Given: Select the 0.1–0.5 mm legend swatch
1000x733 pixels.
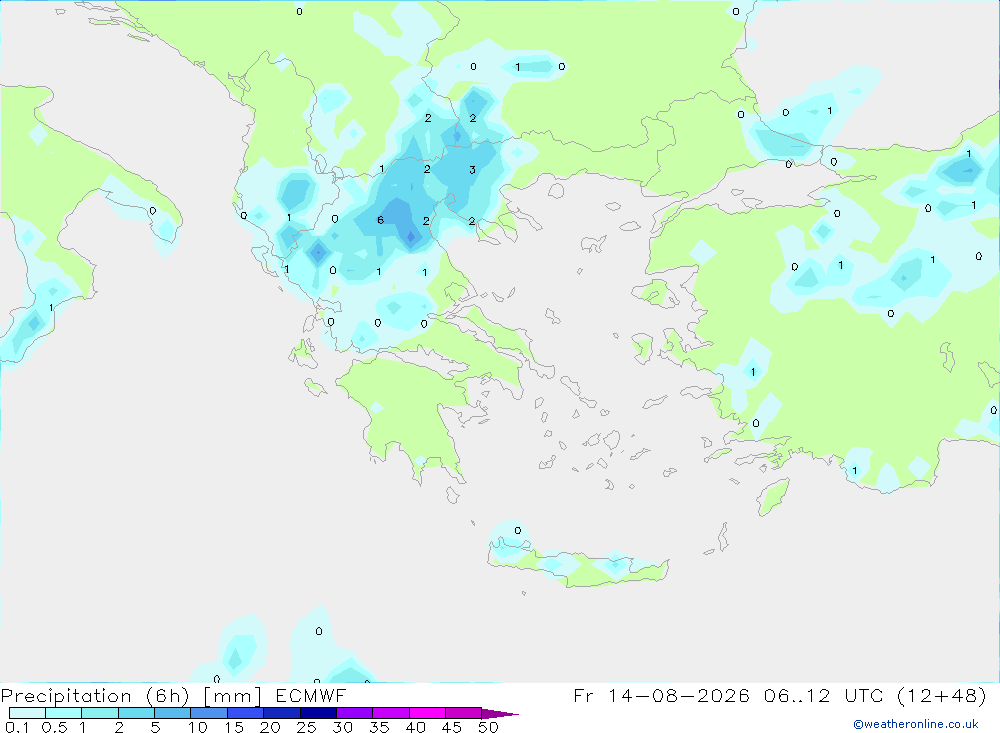Looking at the screenshot, I should click(27, 713).
